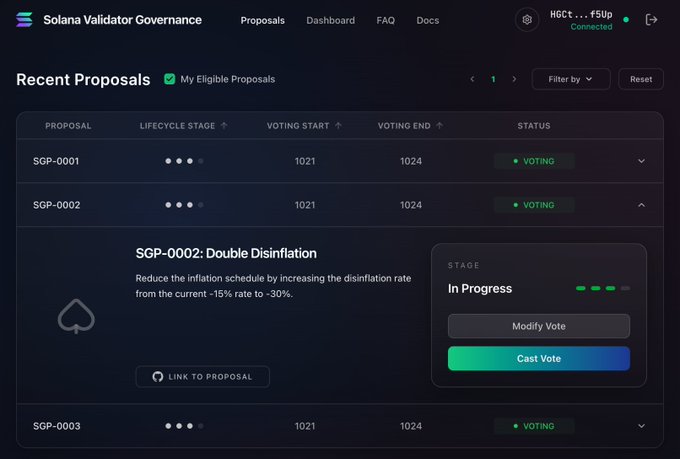This screenshot has height=459, width=680.
Task: Click the STATUS column header
Action: 534,126
